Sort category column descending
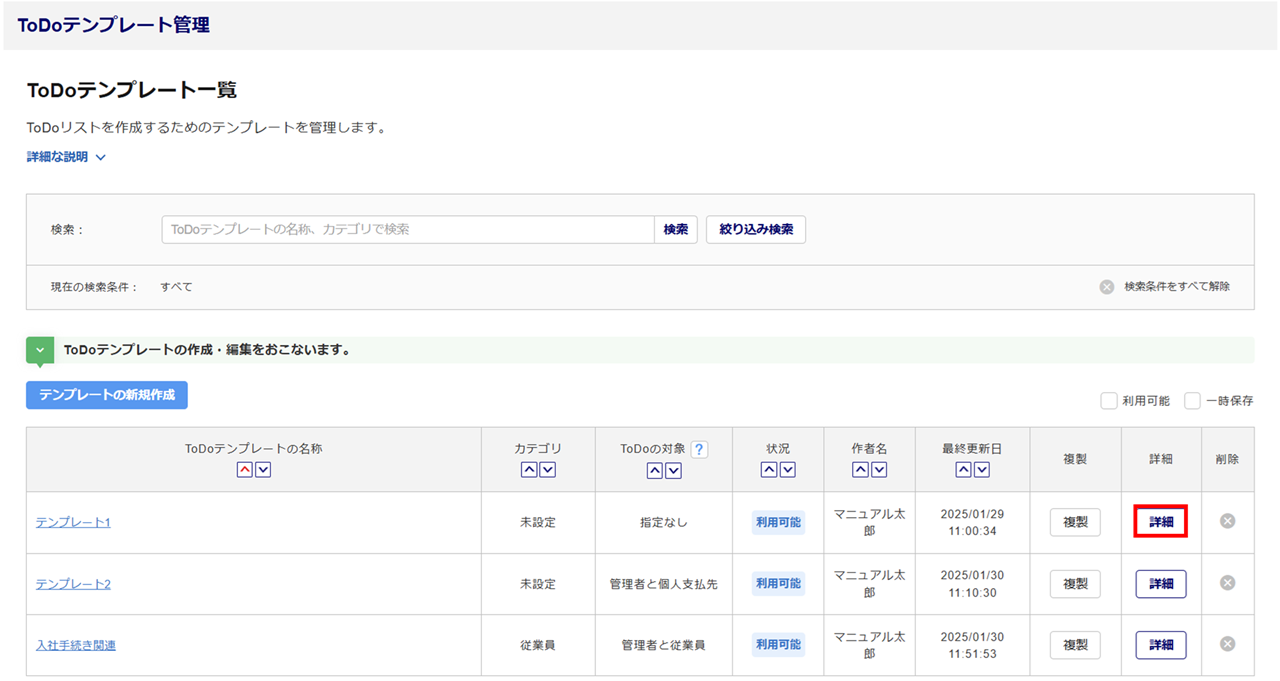This screenshot has height=681, width=1280. (547, 470)
